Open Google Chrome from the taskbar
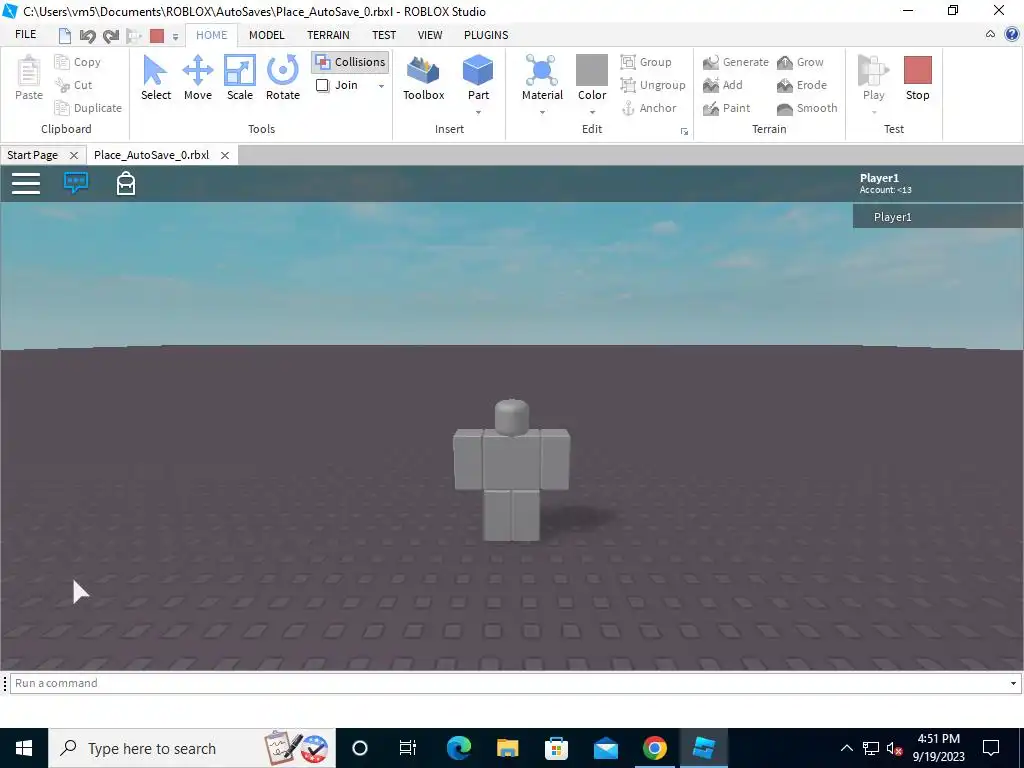The image size is (1024, 768). pos(654,748)
